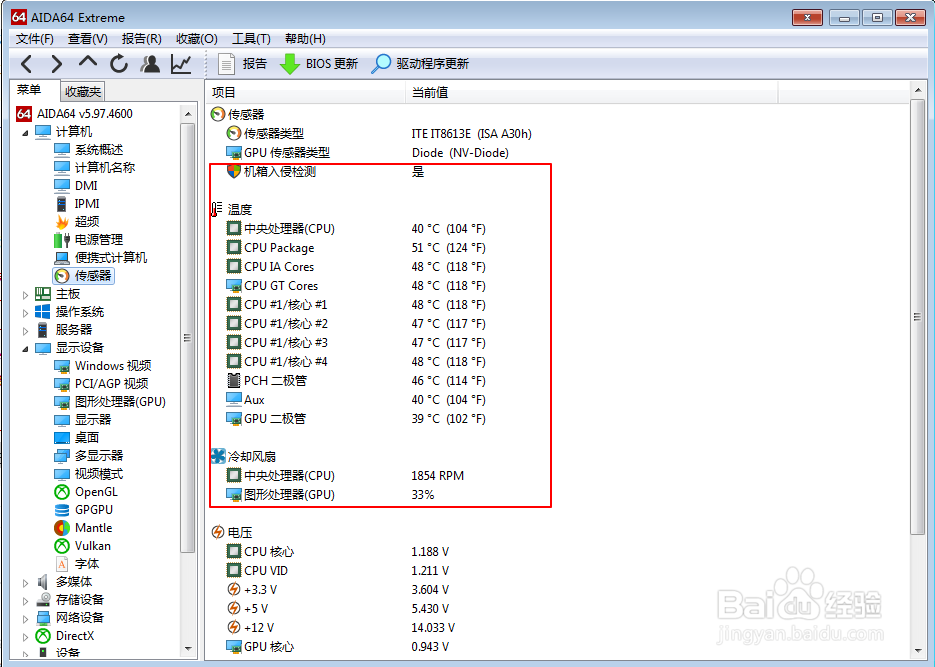Expand the 操作系统 tree node

[x=25, y=312]
